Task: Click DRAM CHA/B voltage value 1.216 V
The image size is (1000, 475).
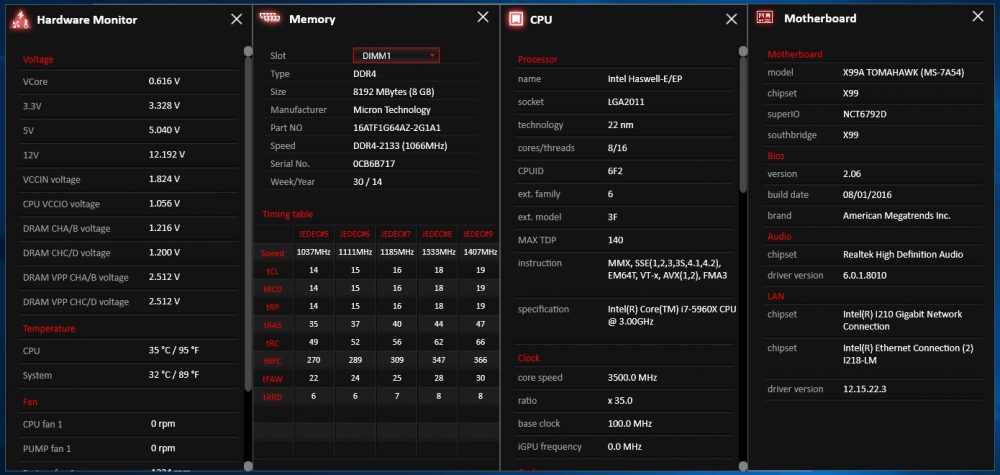Action: [164, 228]
